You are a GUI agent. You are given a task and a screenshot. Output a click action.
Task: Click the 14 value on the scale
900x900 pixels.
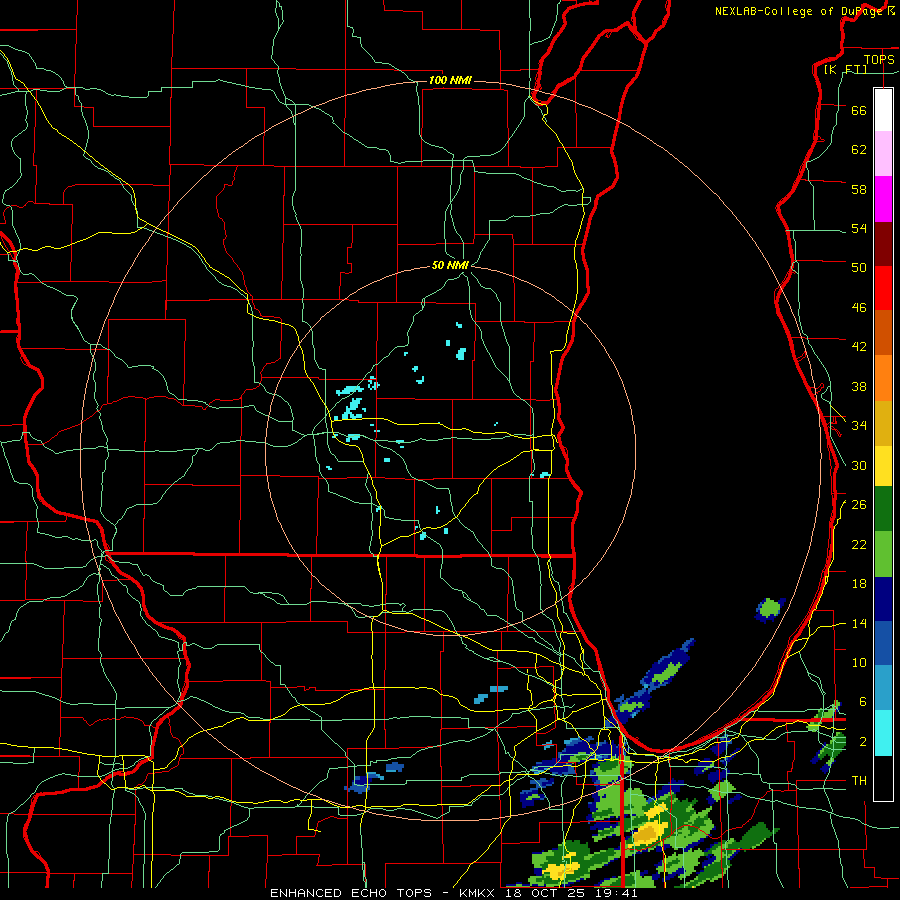click(859, 623)
